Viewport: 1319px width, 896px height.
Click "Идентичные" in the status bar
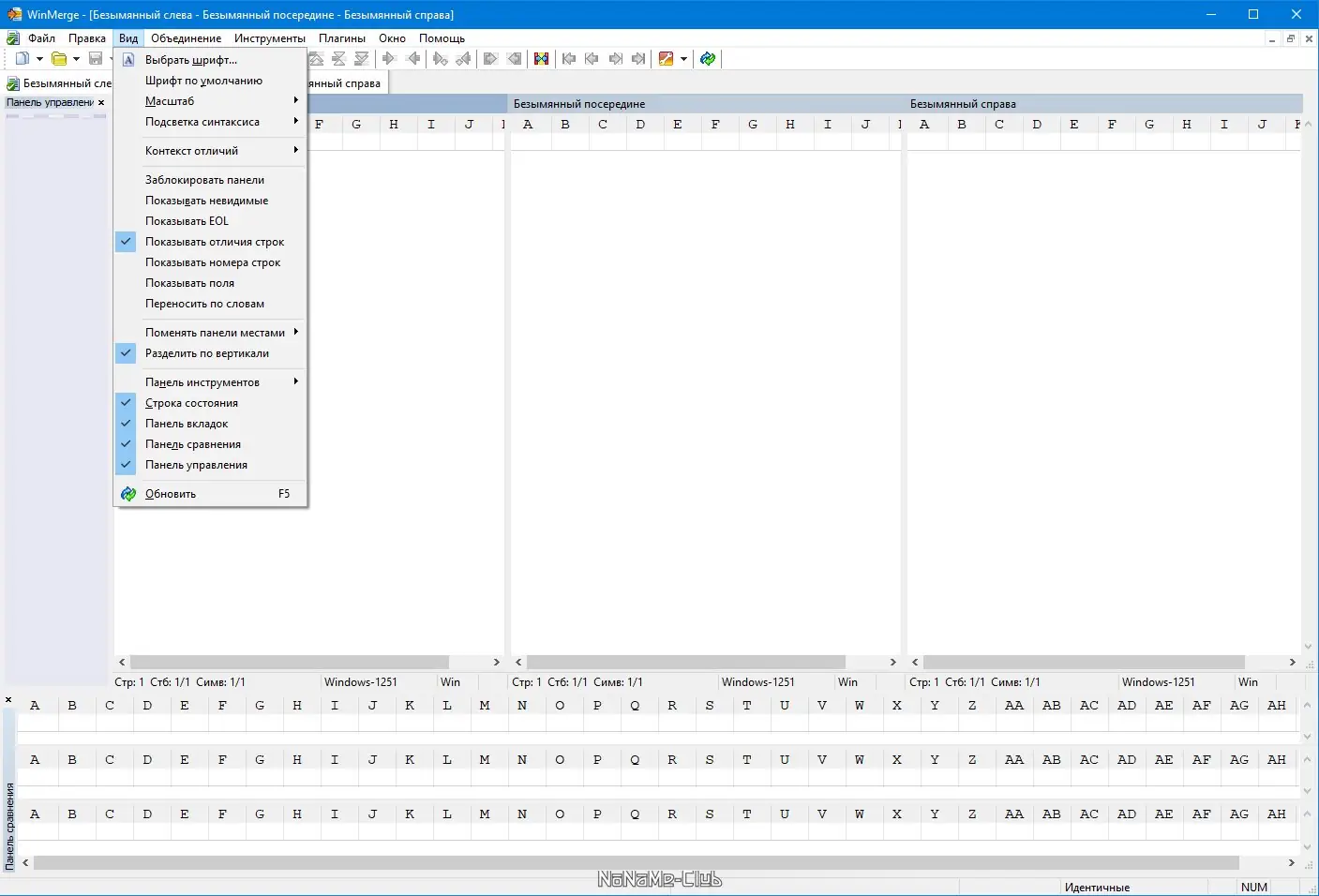(1097, 888)
